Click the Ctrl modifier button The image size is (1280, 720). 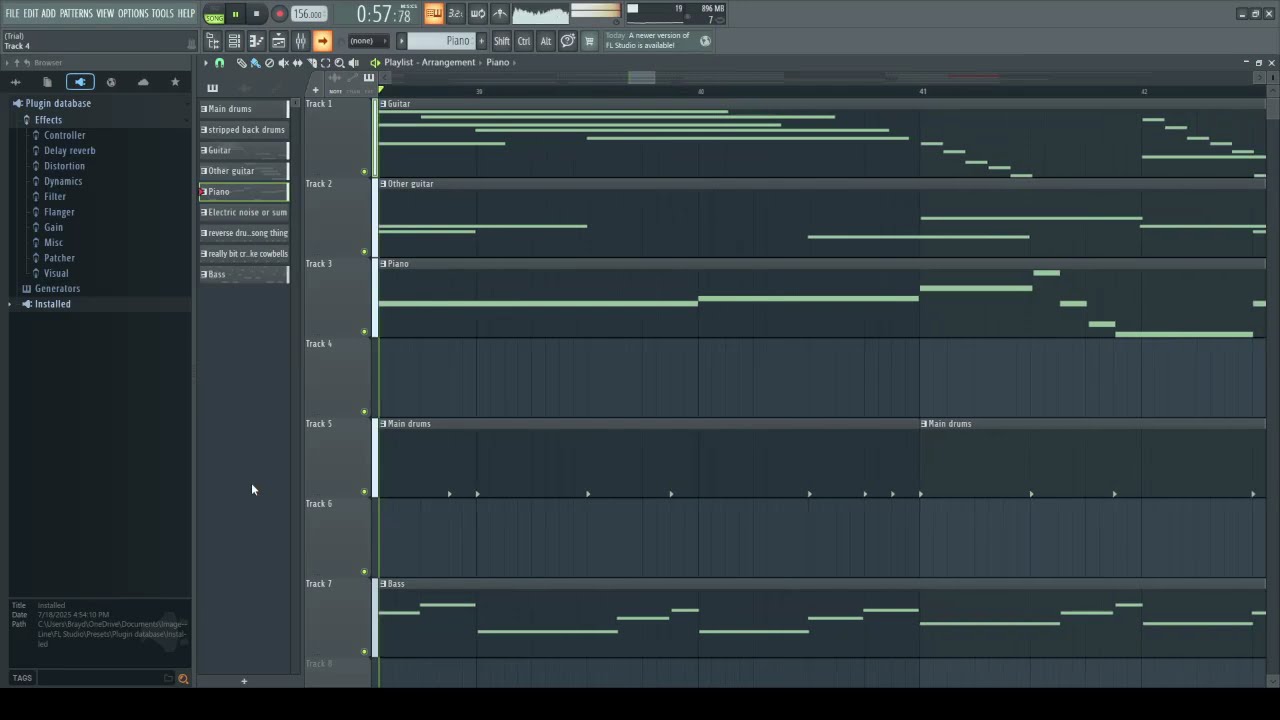click(x=524, y=40)
